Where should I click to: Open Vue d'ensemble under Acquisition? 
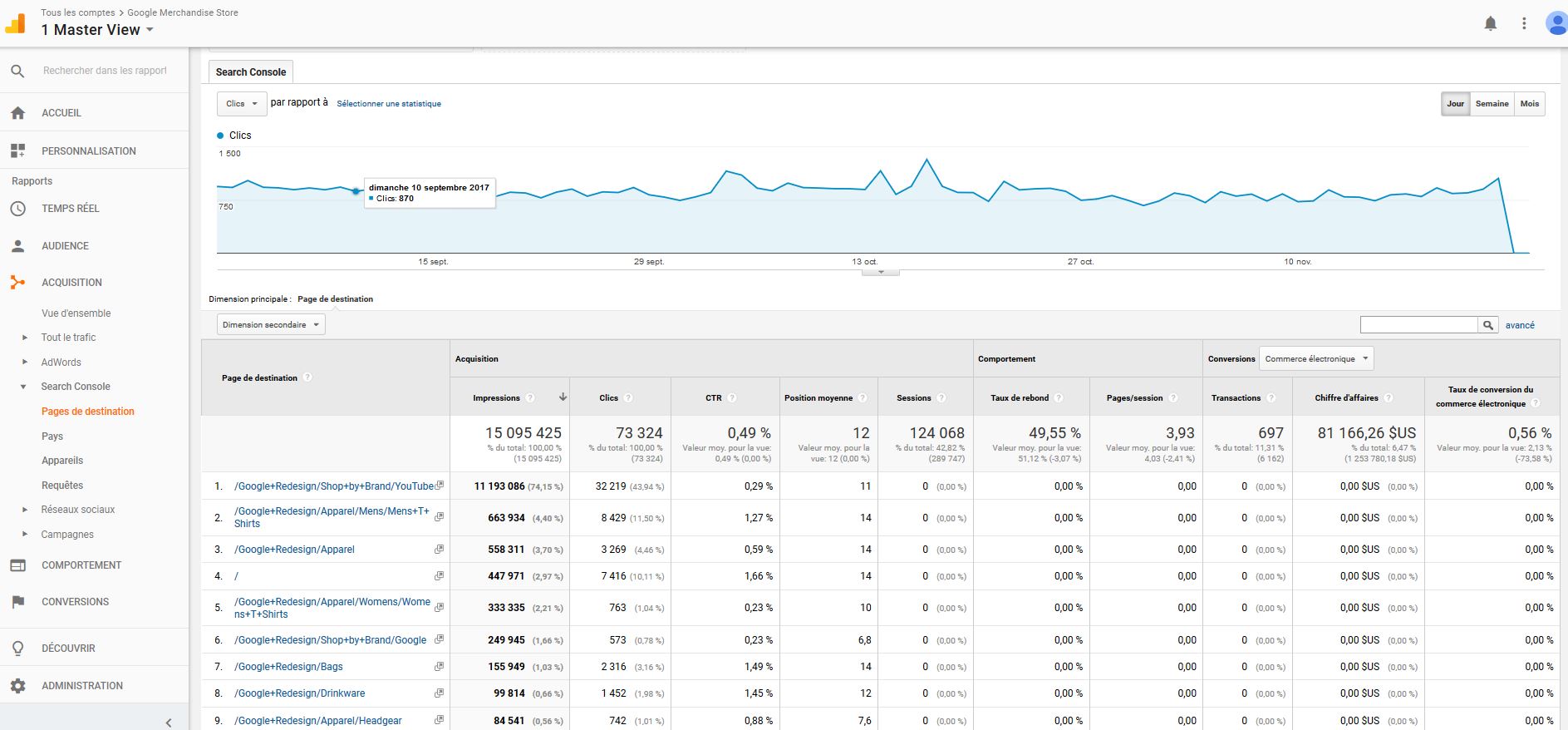click(76, 313)
